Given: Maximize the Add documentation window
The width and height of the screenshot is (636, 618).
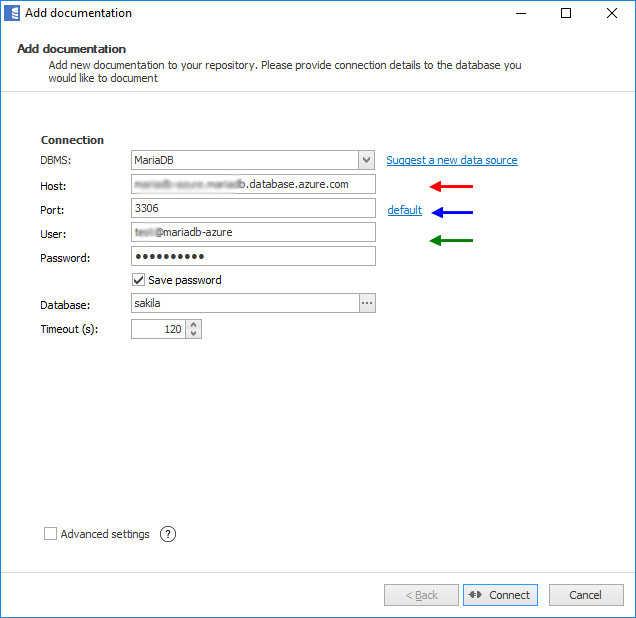Looking at the screenshot, I should (x=566, y=14).
